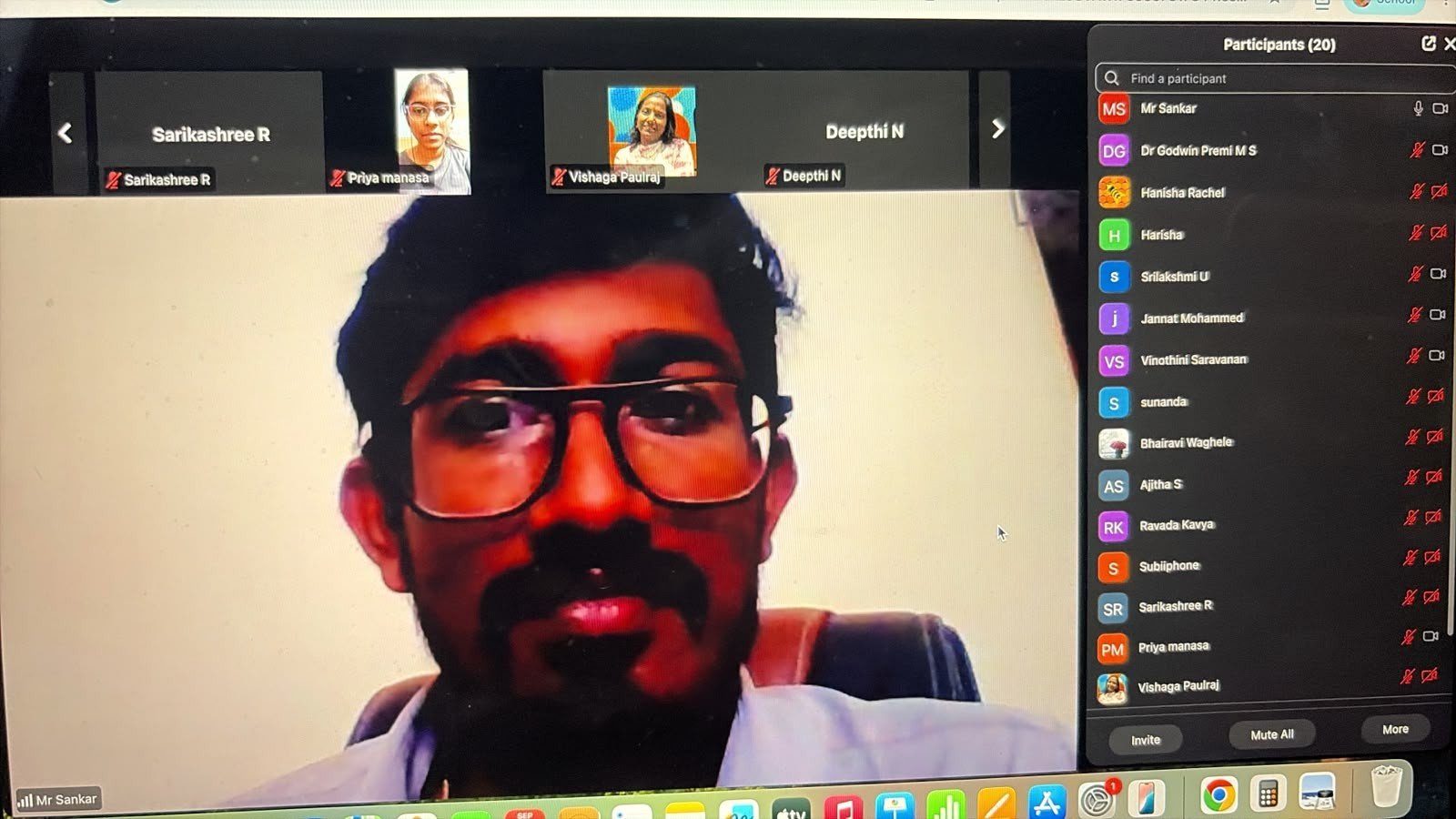This screenshot has height=819, width=1456.
Task: Click Ajitha S muted microphone icon
Action: tap(1411, 478)
